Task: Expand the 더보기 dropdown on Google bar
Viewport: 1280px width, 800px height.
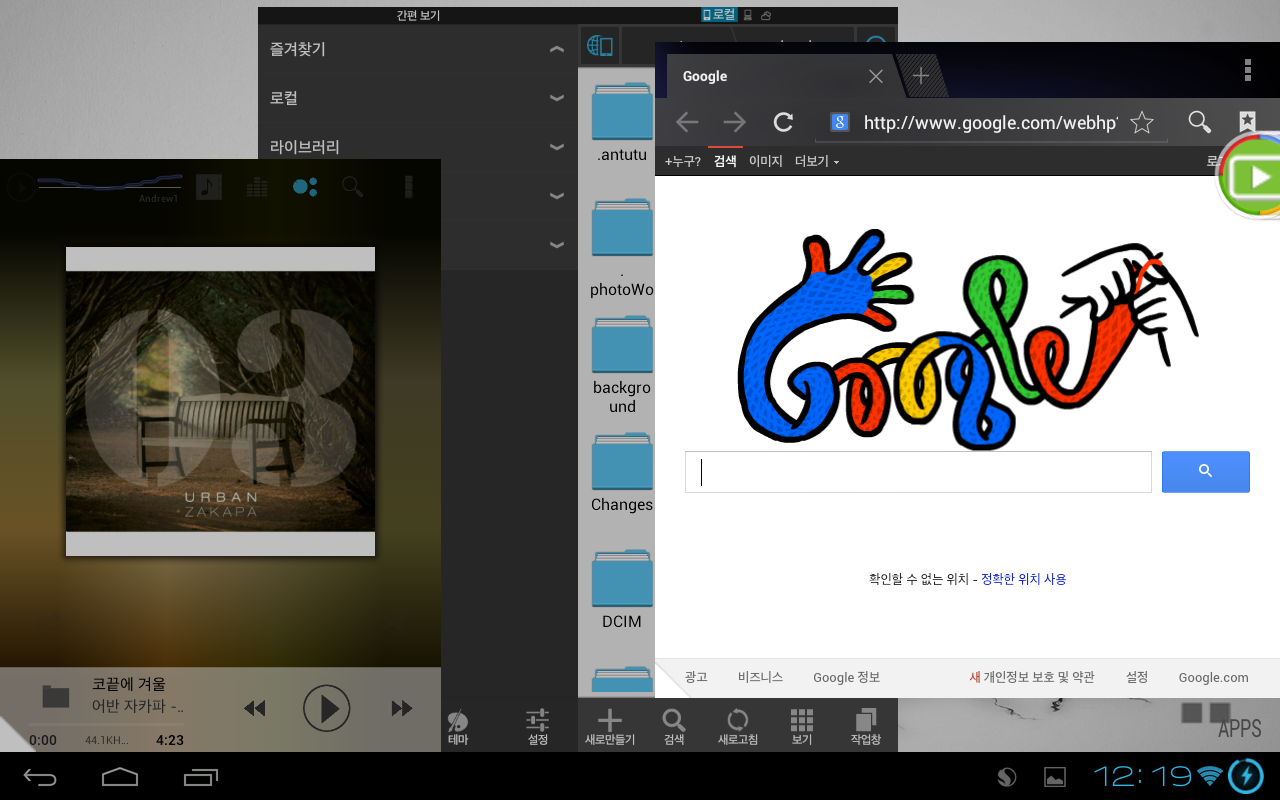Action: coord(817,161)
